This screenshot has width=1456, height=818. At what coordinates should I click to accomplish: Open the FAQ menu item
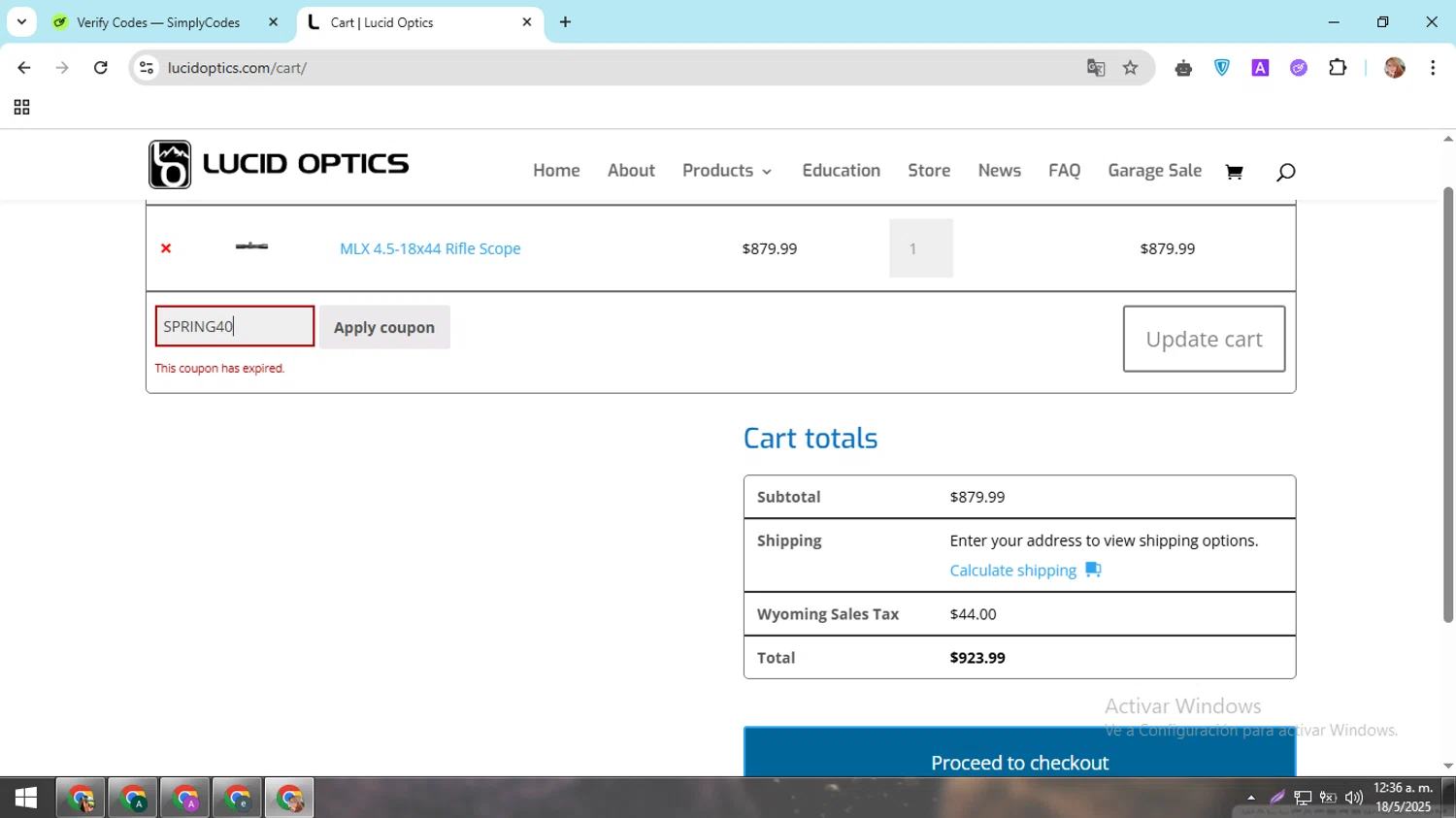1064,171
